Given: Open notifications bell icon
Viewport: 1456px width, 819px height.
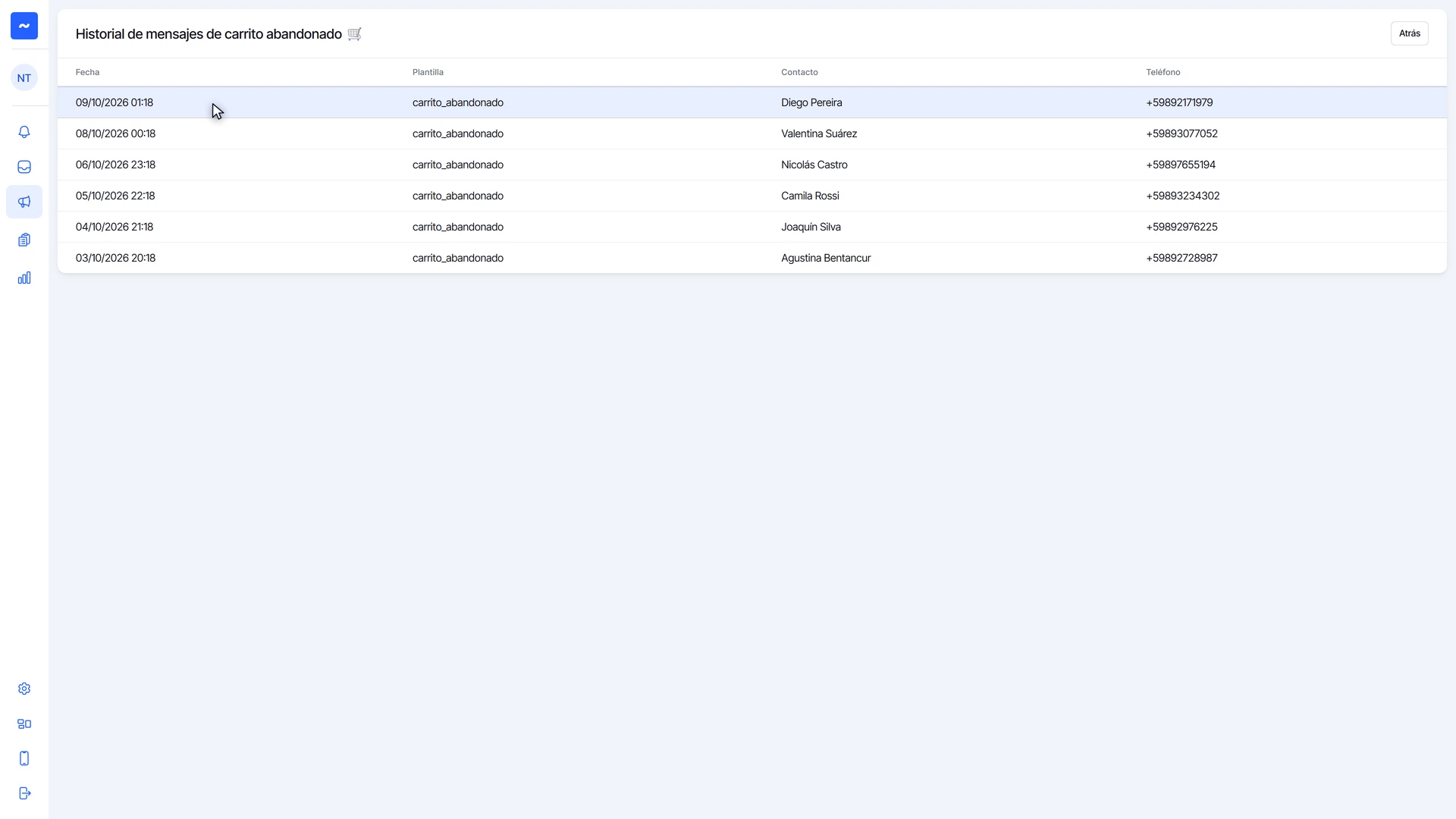Looking at the screenshot, I should click(24, 132).
